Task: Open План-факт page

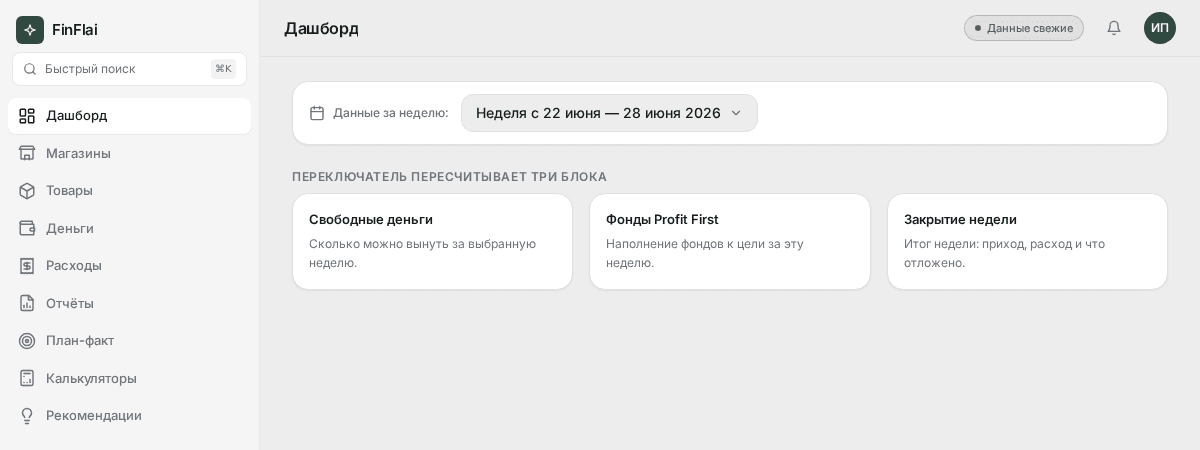Action: click(x=129, y=341)
